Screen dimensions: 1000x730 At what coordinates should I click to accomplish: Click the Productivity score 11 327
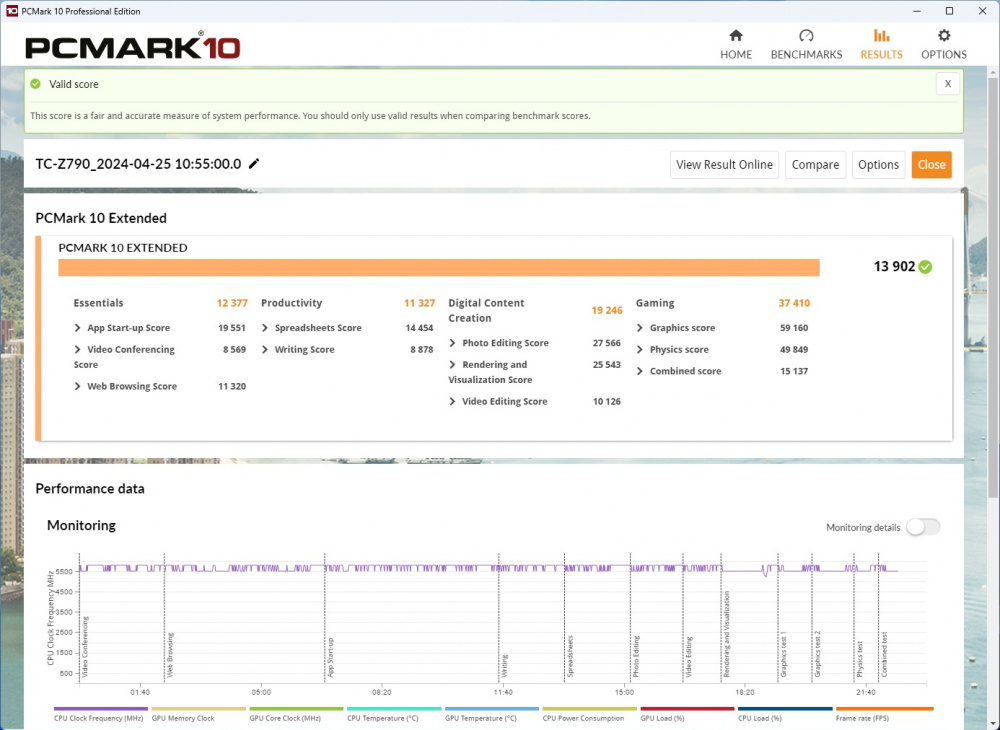point(419,303)
